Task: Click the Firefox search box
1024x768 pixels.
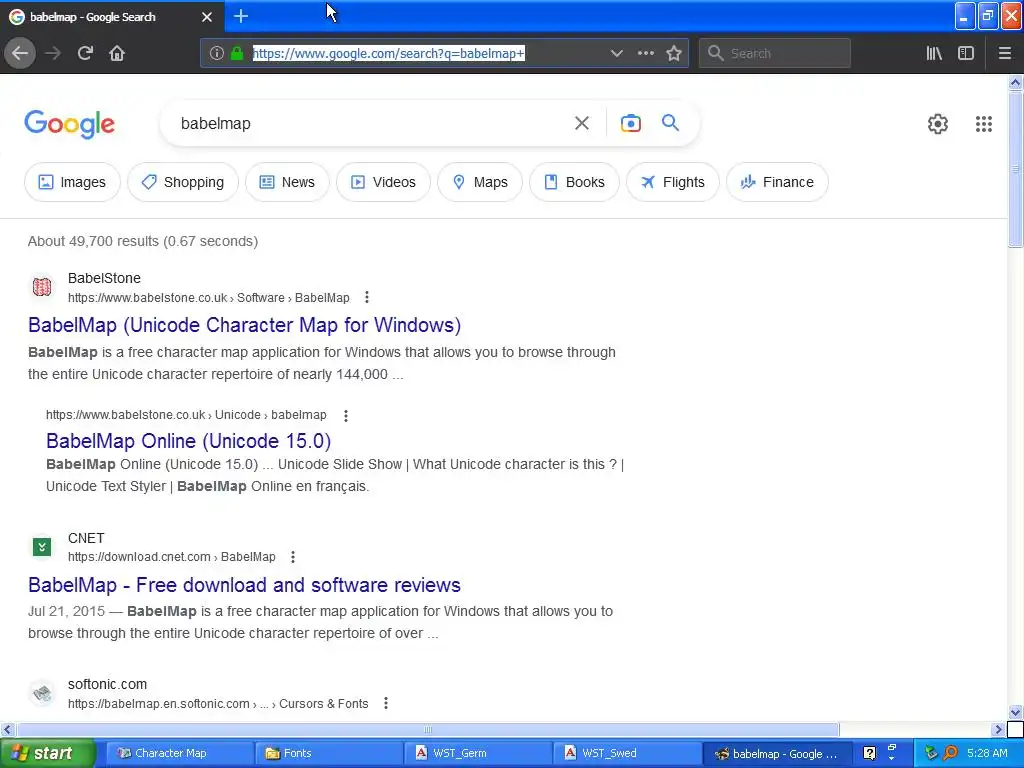Action: (775, 53)
